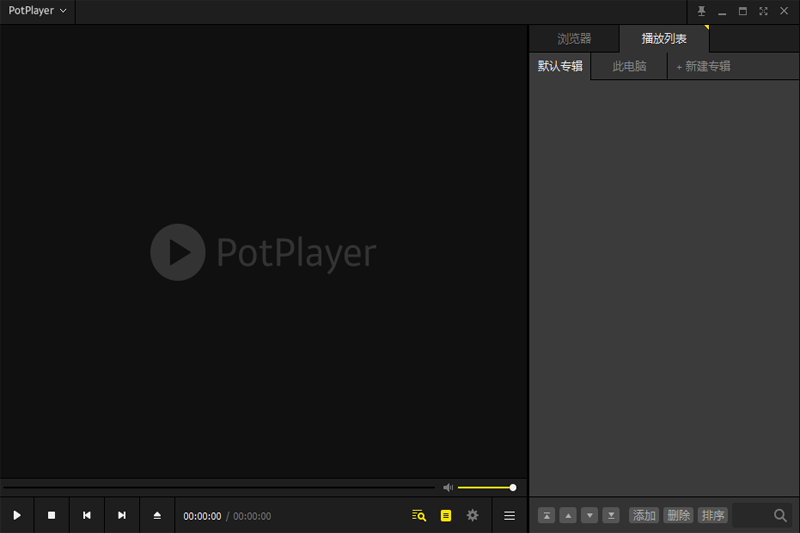
Task: Select the 此电脑 album tab
Action: click(x=629, y=67)
